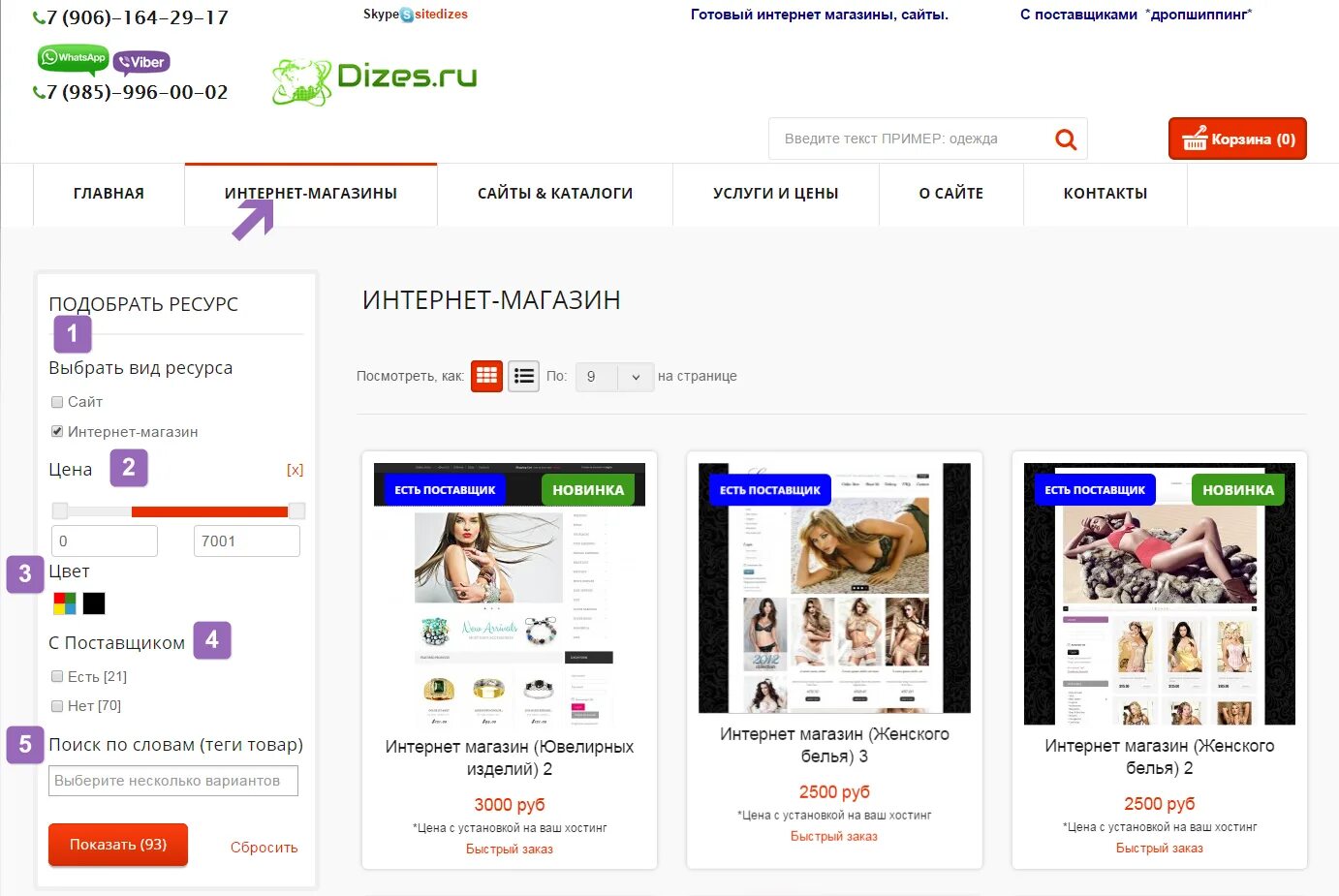Open the Viber contact badge
The image size is (1339, 896).
[x=141, y=63]
